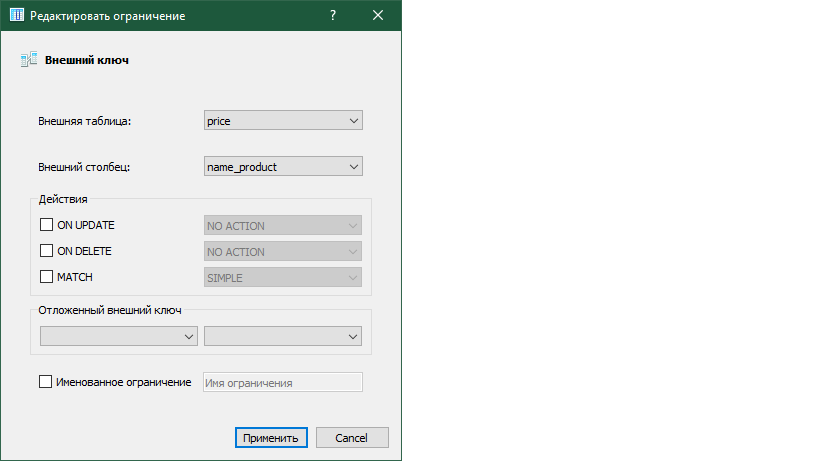Enable the ON UPDATE checkbox
This screenshot has width=819, height=461.
click(46, 224)
